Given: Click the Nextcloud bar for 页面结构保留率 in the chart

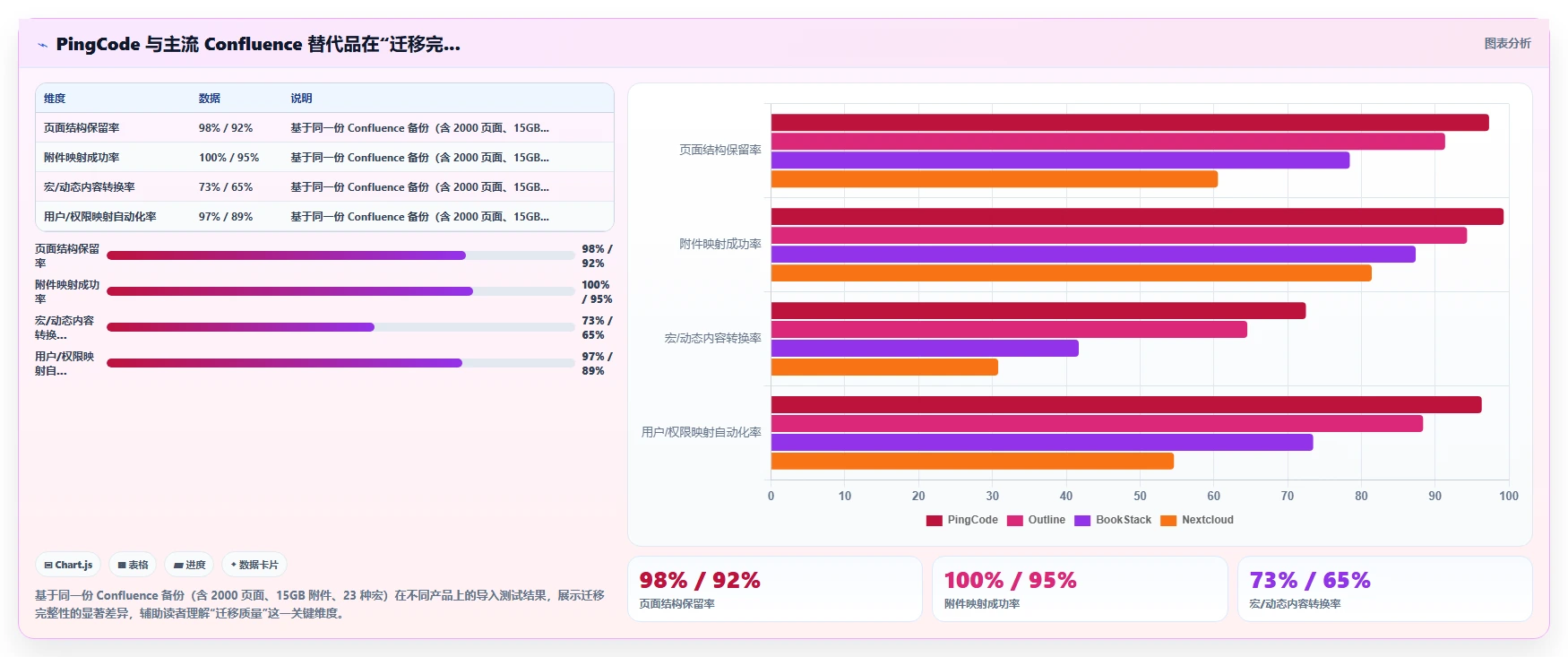Looking at the screenshot, I should coord(994,179).
